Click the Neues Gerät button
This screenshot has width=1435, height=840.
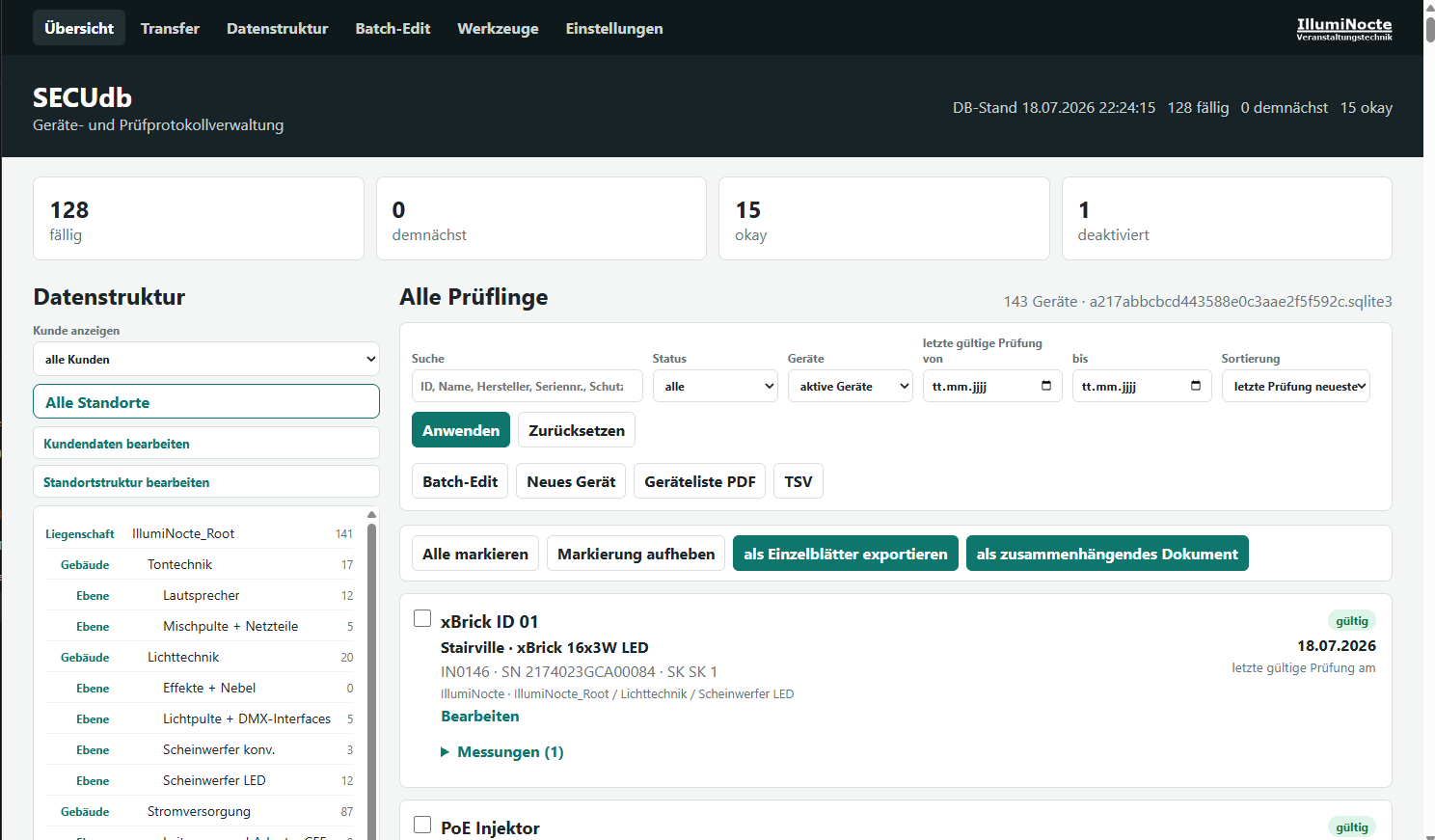click(571, 481)
